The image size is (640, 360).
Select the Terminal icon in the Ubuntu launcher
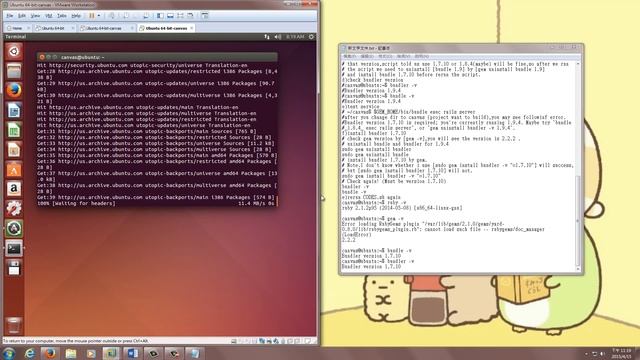point(14,248)
